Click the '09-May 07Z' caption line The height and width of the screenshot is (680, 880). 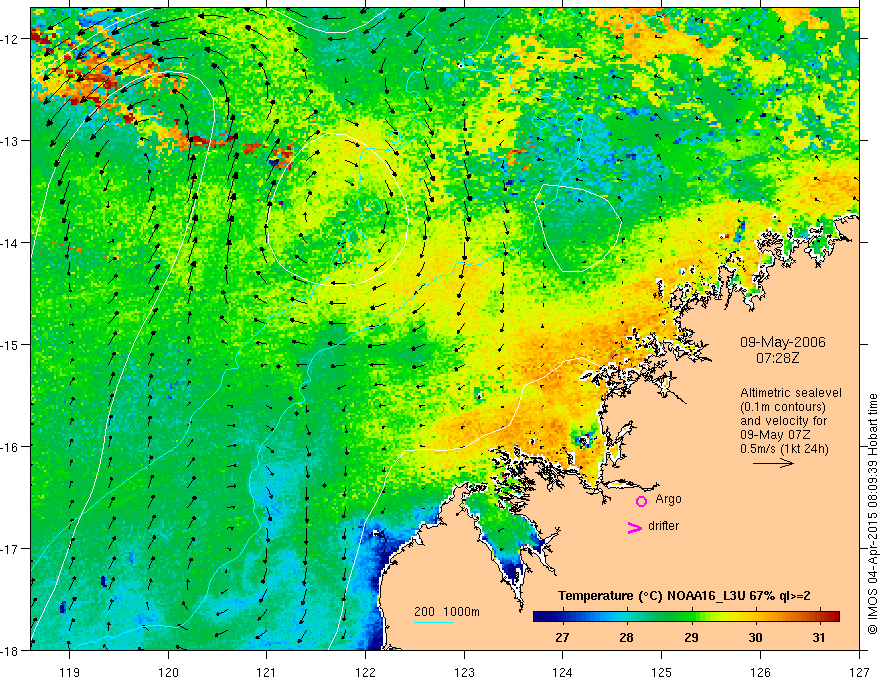pyautogui.click(x=774, y=435)
